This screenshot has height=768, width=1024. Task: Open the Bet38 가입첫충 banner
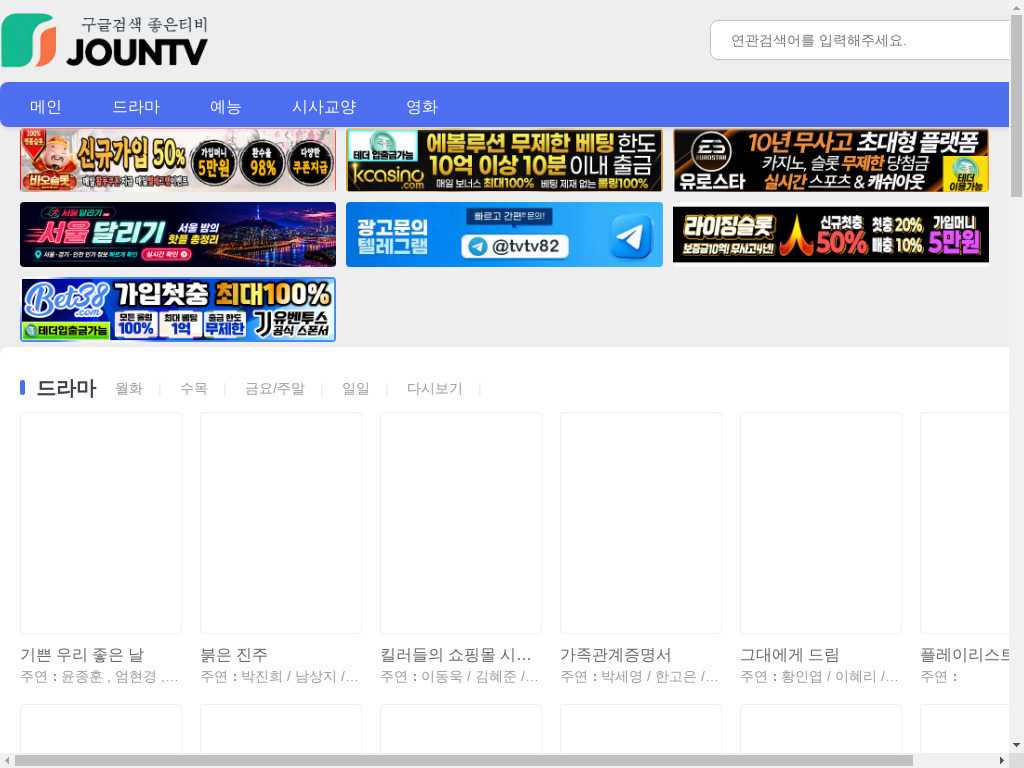pyautogui.click(x=178, y=309)
